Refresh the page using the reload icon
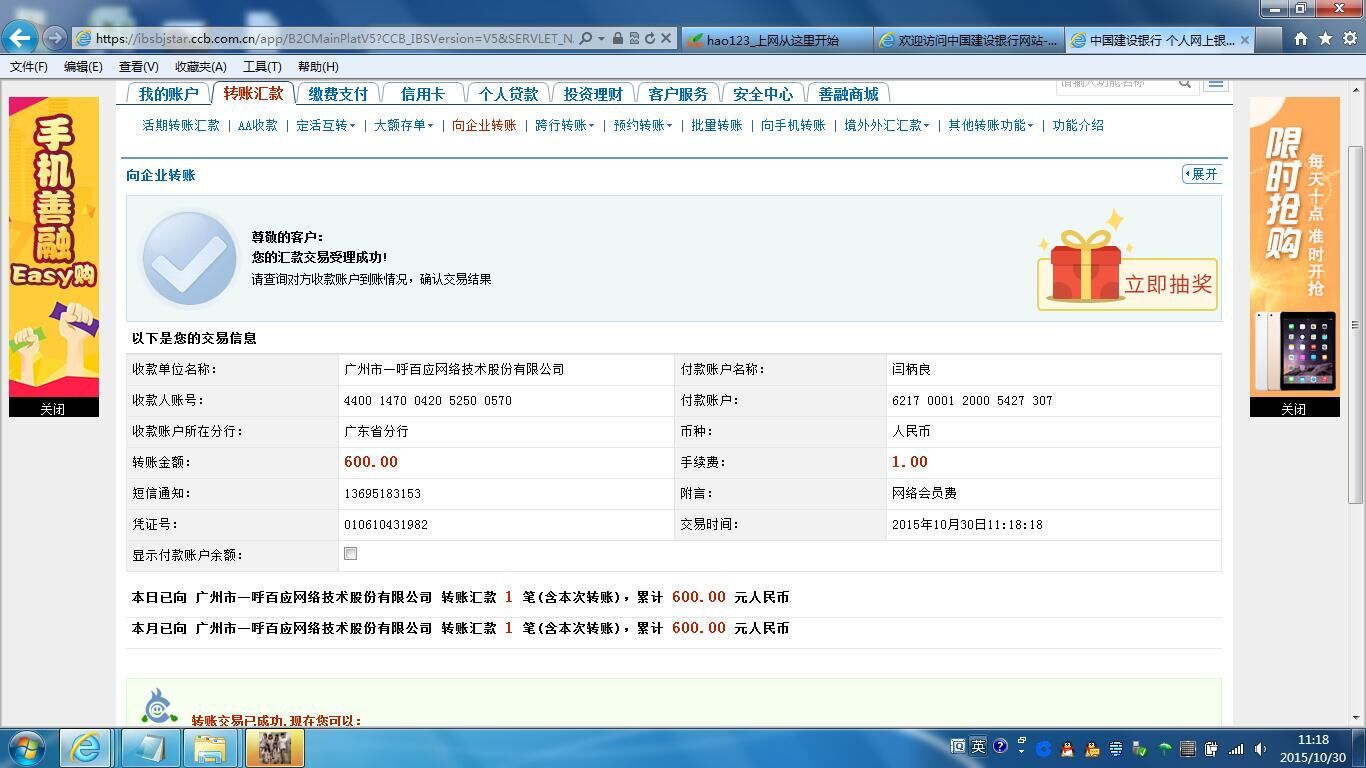Screen dimensions: 1366x768 pos(649,39)
